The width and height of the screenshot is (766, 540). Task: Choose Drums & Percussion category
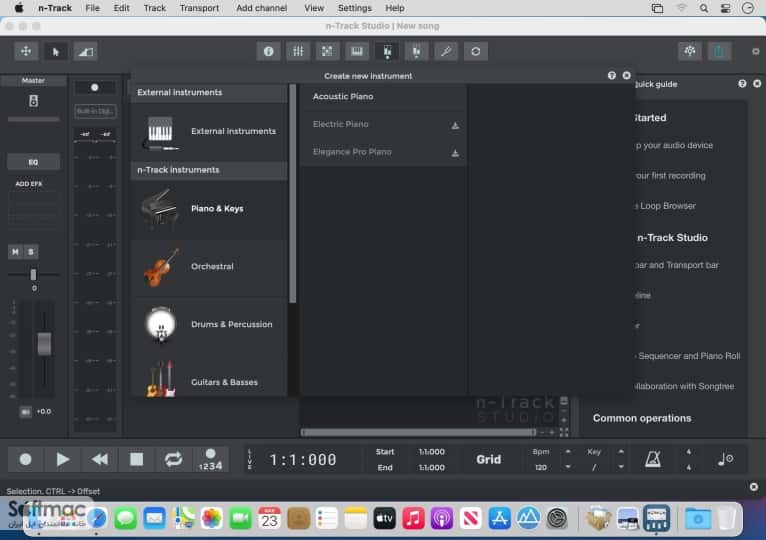point(209,324)
